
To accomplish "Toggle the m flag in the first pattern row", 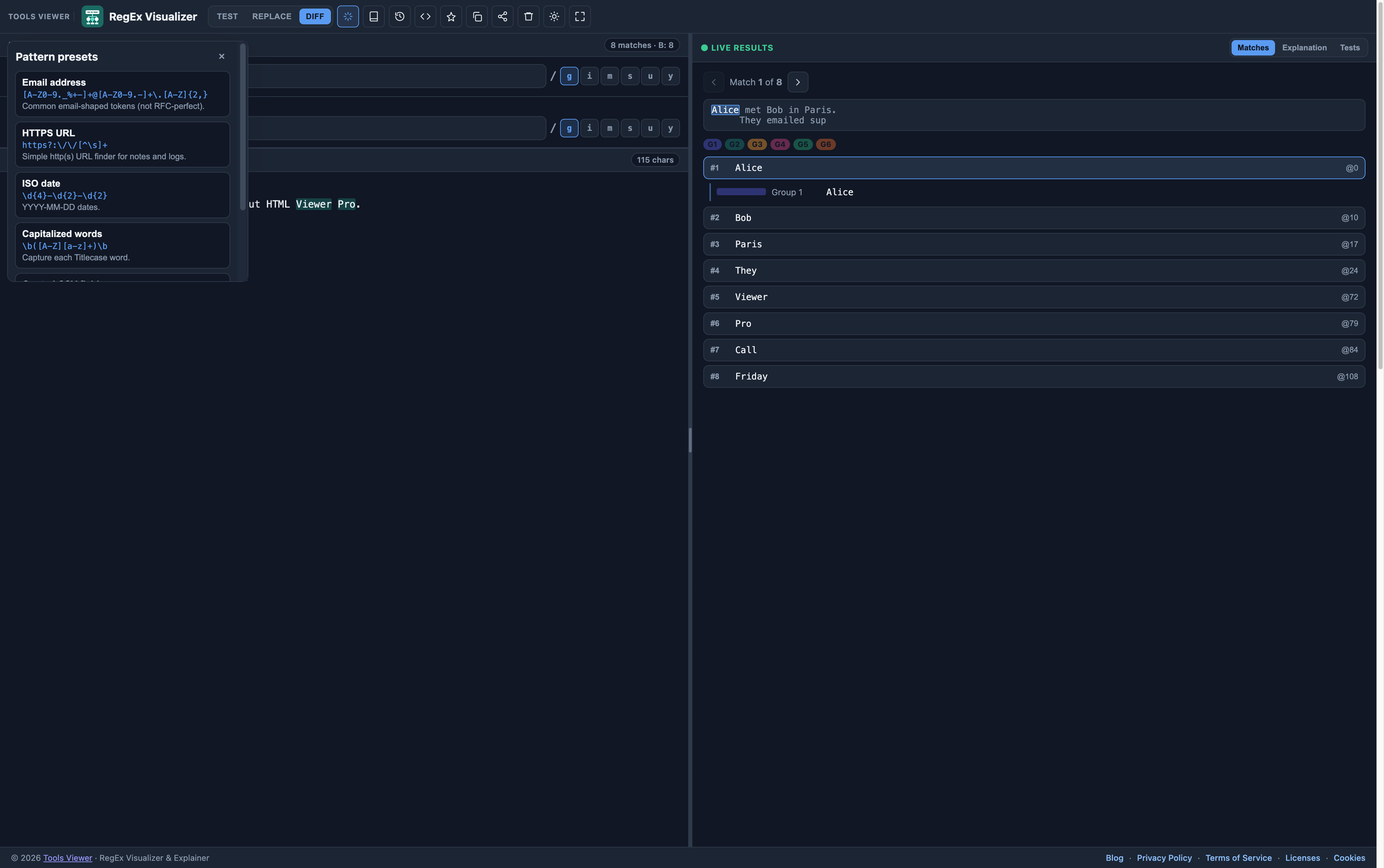I will (610, 76).
